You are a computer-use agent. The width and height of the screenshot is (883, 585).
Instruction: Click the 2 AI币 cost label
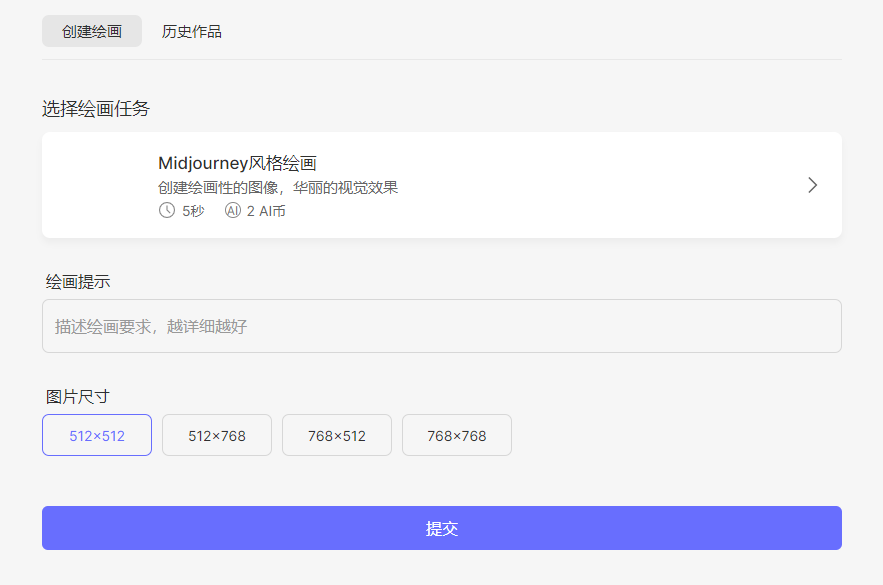coord(263,210)
